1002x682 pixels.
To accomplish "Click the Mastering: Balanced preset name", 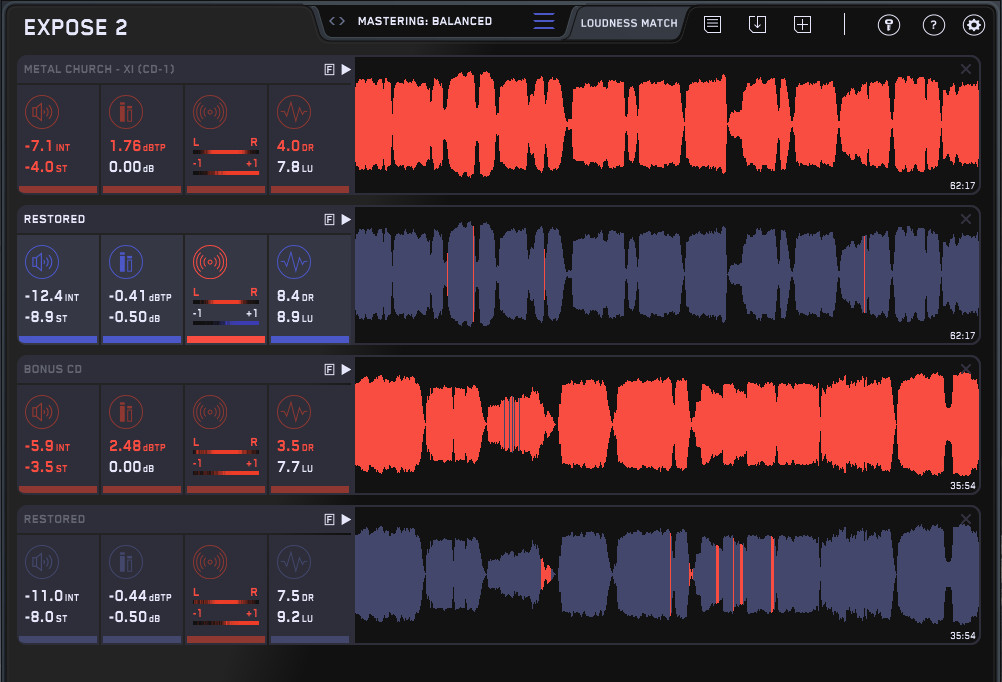I will pyautogui.click(x=425, y=21).
